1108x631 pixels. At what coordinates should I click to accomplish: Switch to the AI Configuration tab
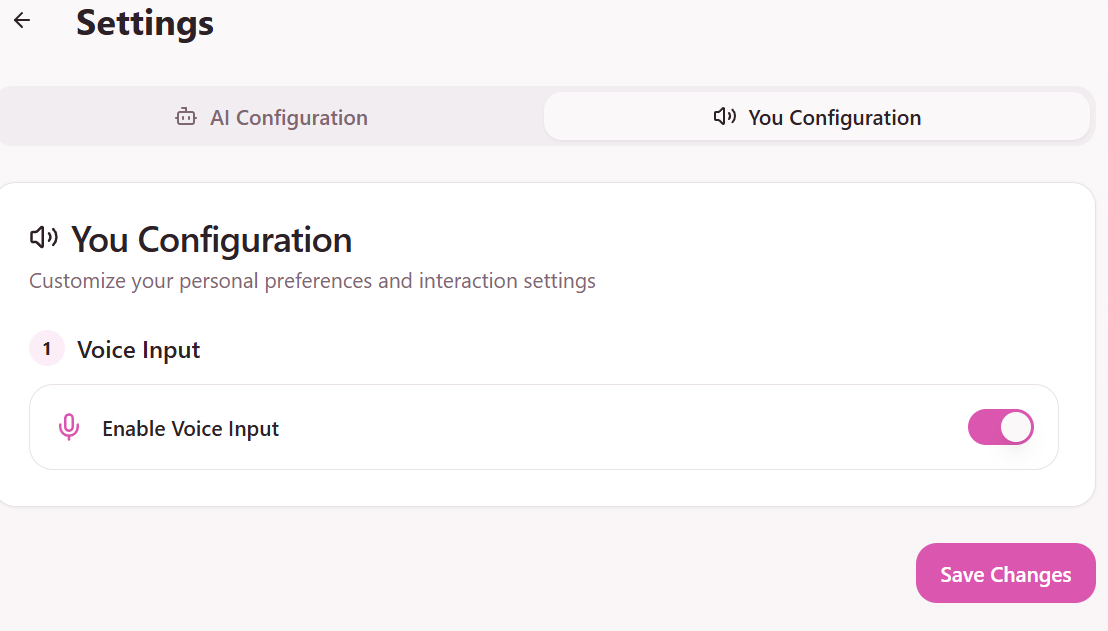pyautogui.click(x=272, y=117)
